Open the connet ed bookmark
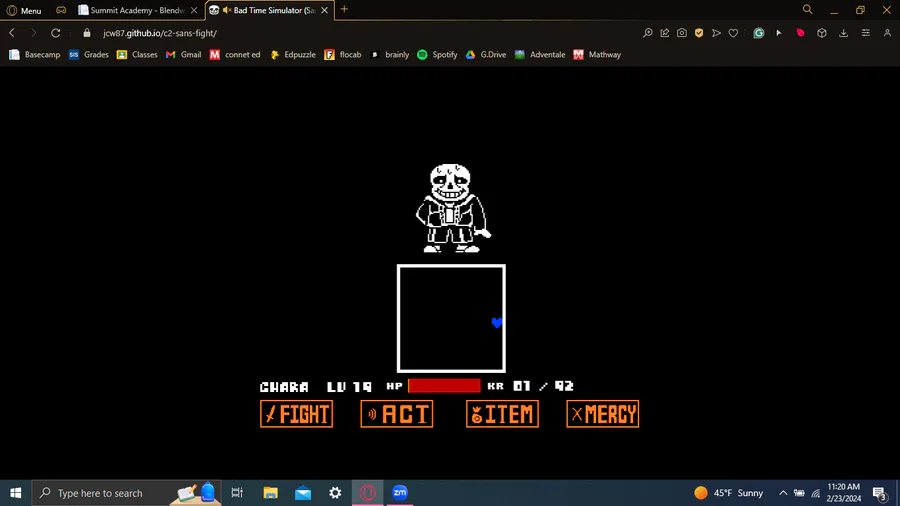Viewport: 900px width, 506px height. pyautogui.click(x=235, y=55)
